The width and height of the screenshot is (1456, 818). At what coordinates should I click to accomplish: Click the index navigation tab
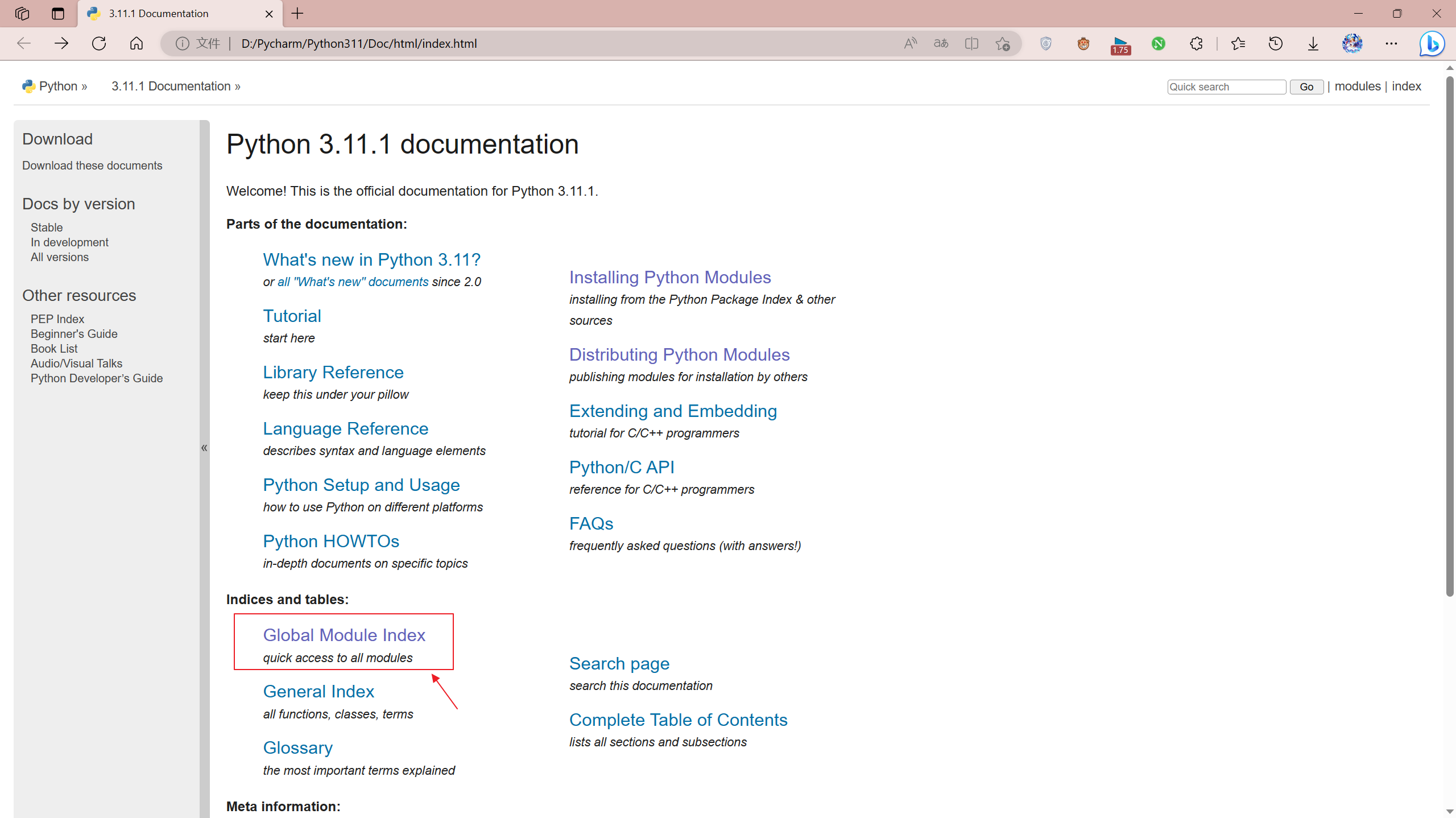(1407, 86)
